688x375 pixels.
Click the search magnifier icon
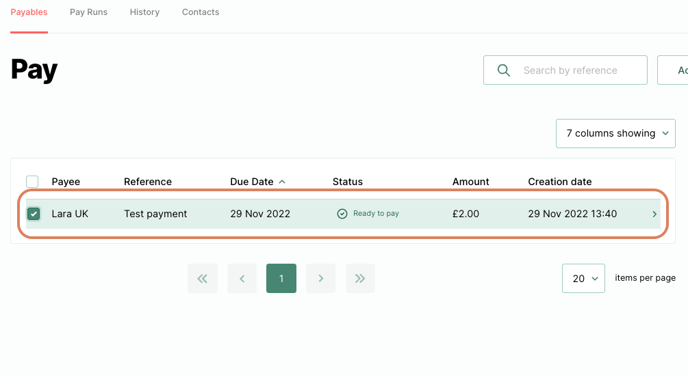coord(504,70)
